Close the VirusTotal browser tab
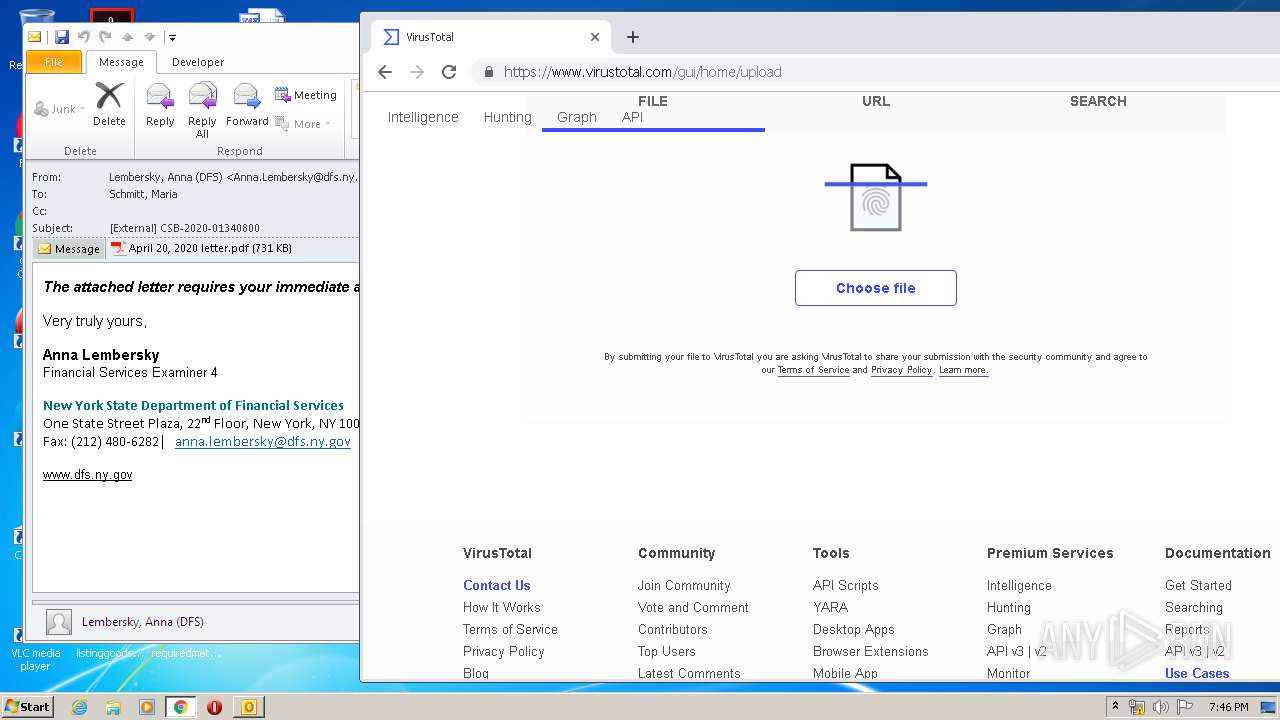The image size is (1280, 720). pyautogui.click(x=595, y=37)
